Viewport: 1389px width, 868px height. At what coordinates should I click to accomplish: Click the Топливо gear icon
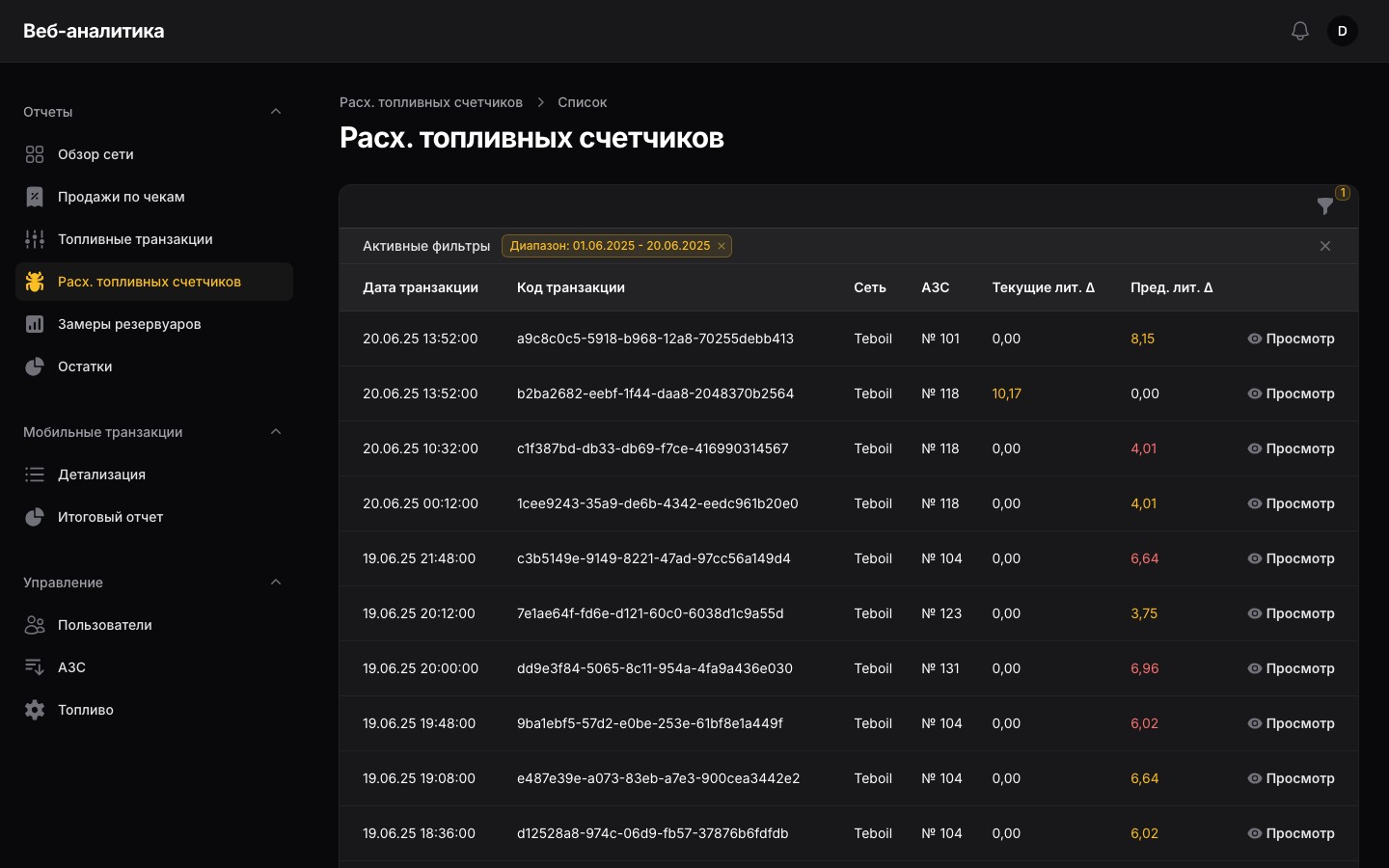point(35,710)
